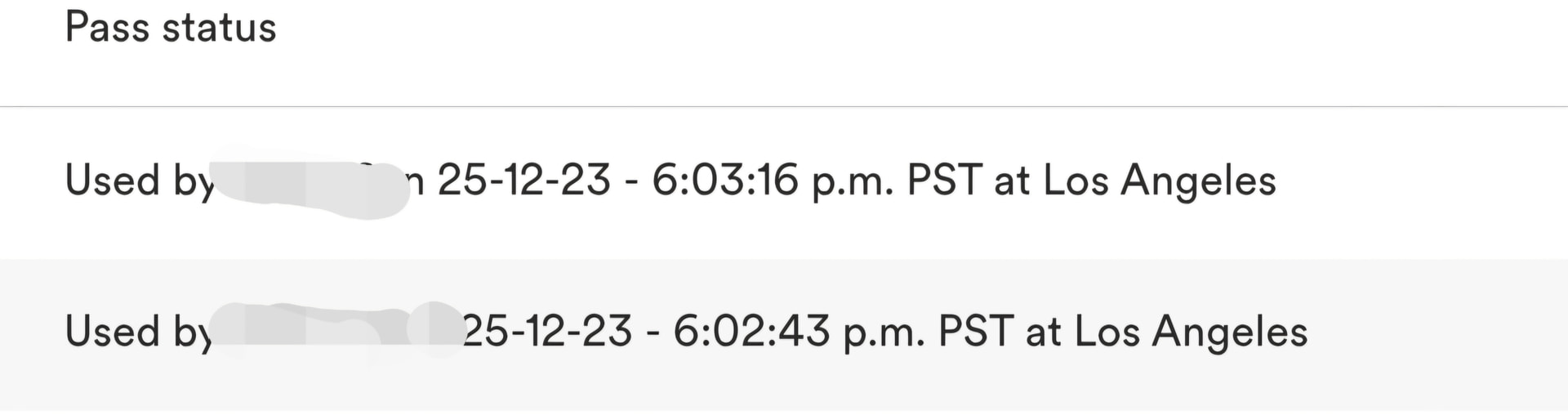This screenshot has height=415, width=1568.
Task: Click the redacted name in the 6:03:16 entry
Action: click(310, 185)
